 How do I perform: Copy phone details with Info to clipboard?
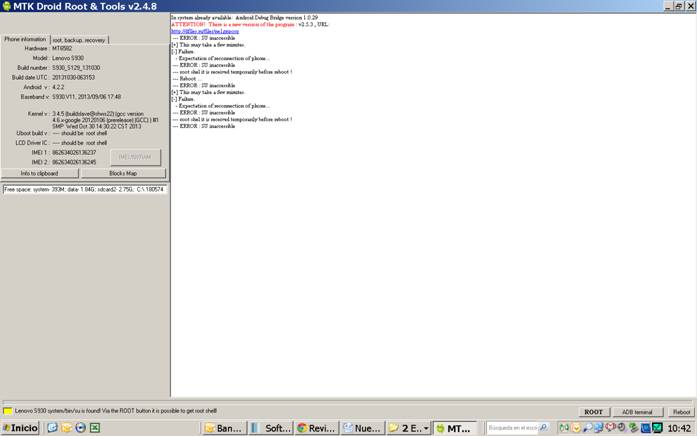pos(40,173)
